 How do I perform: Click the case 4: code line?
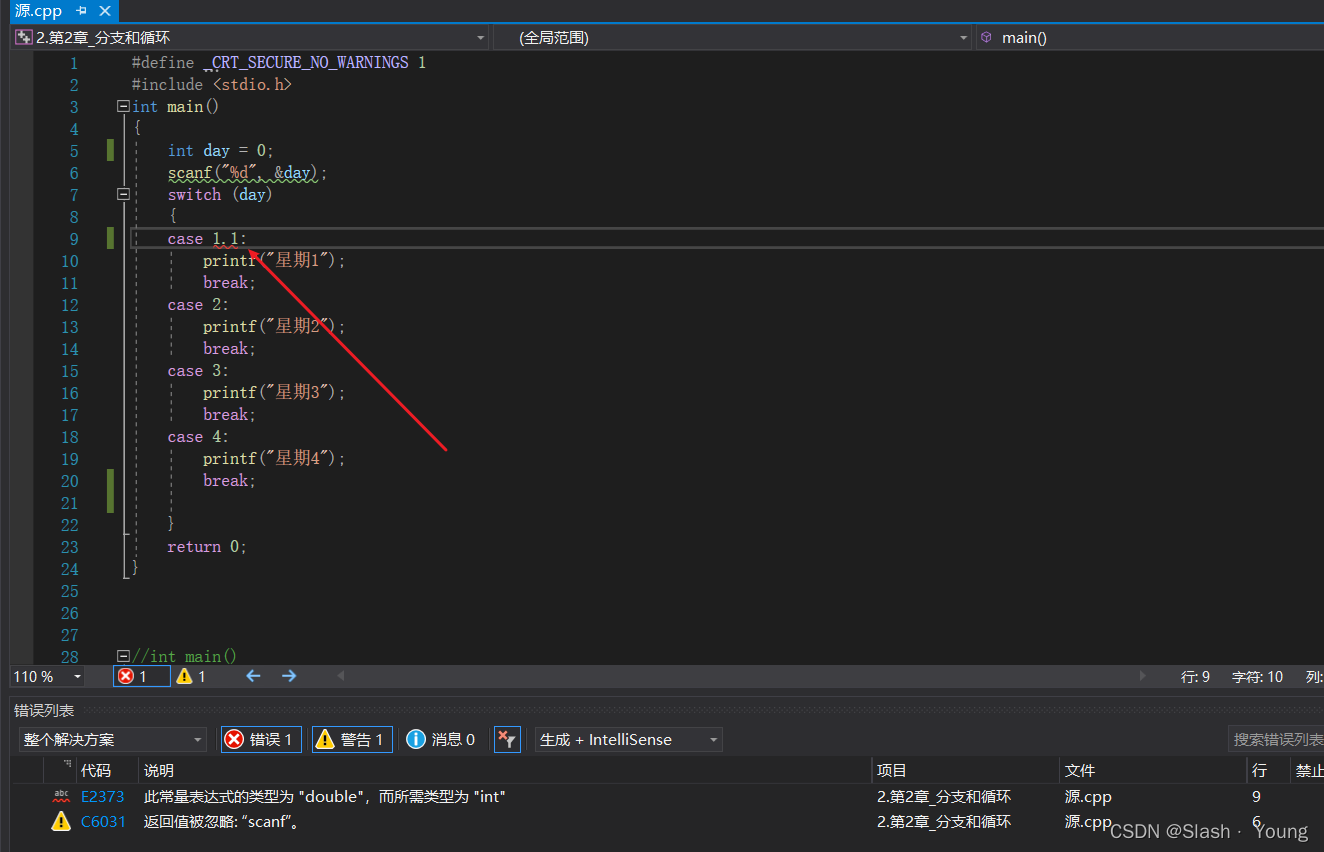click(198, 436)
